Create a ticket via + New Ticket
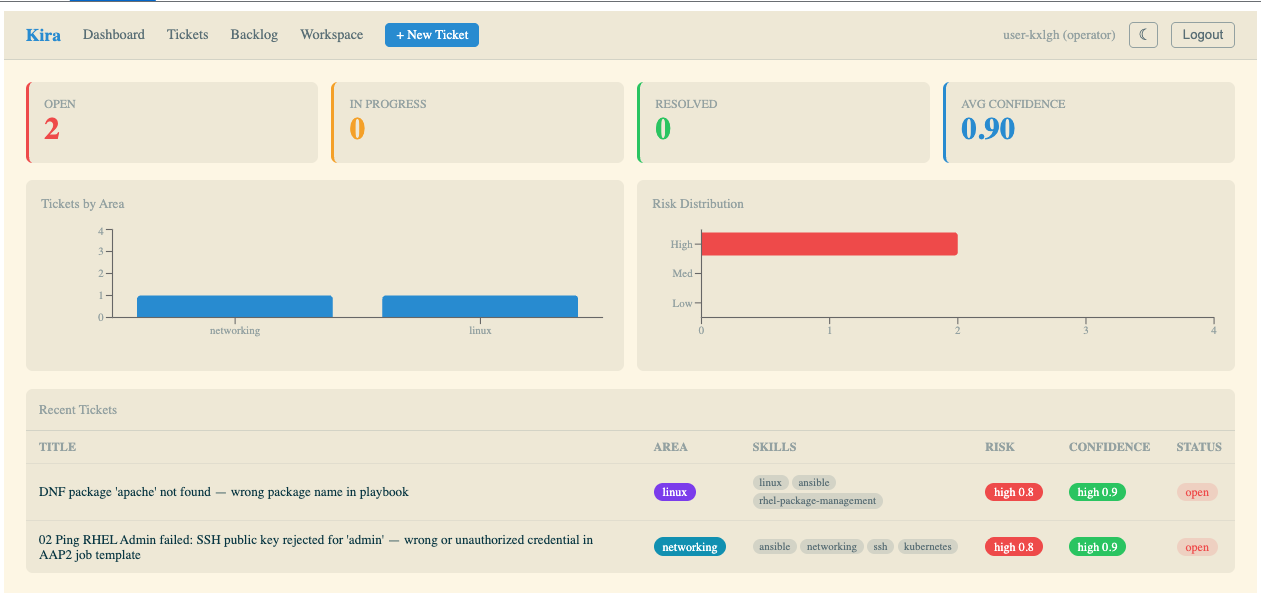This screenshot has height=593, width=1261. tap(432, 35)
